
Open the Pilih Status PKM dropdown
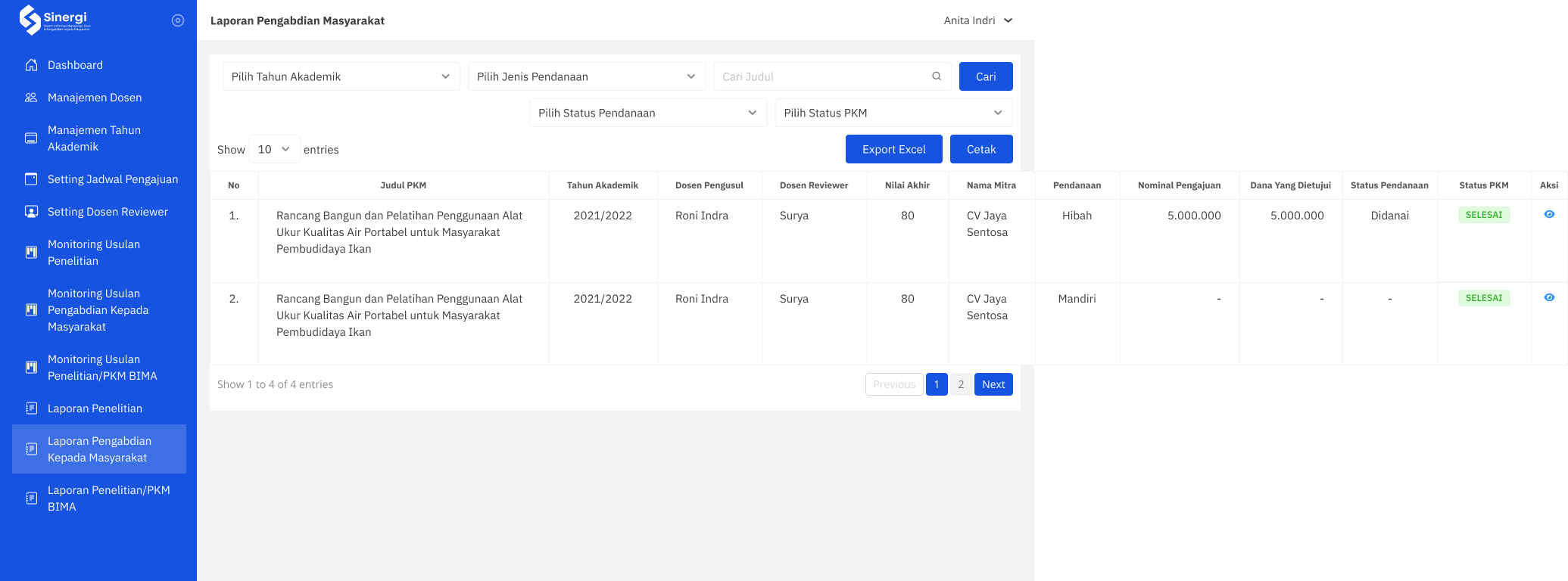point(893,113)
